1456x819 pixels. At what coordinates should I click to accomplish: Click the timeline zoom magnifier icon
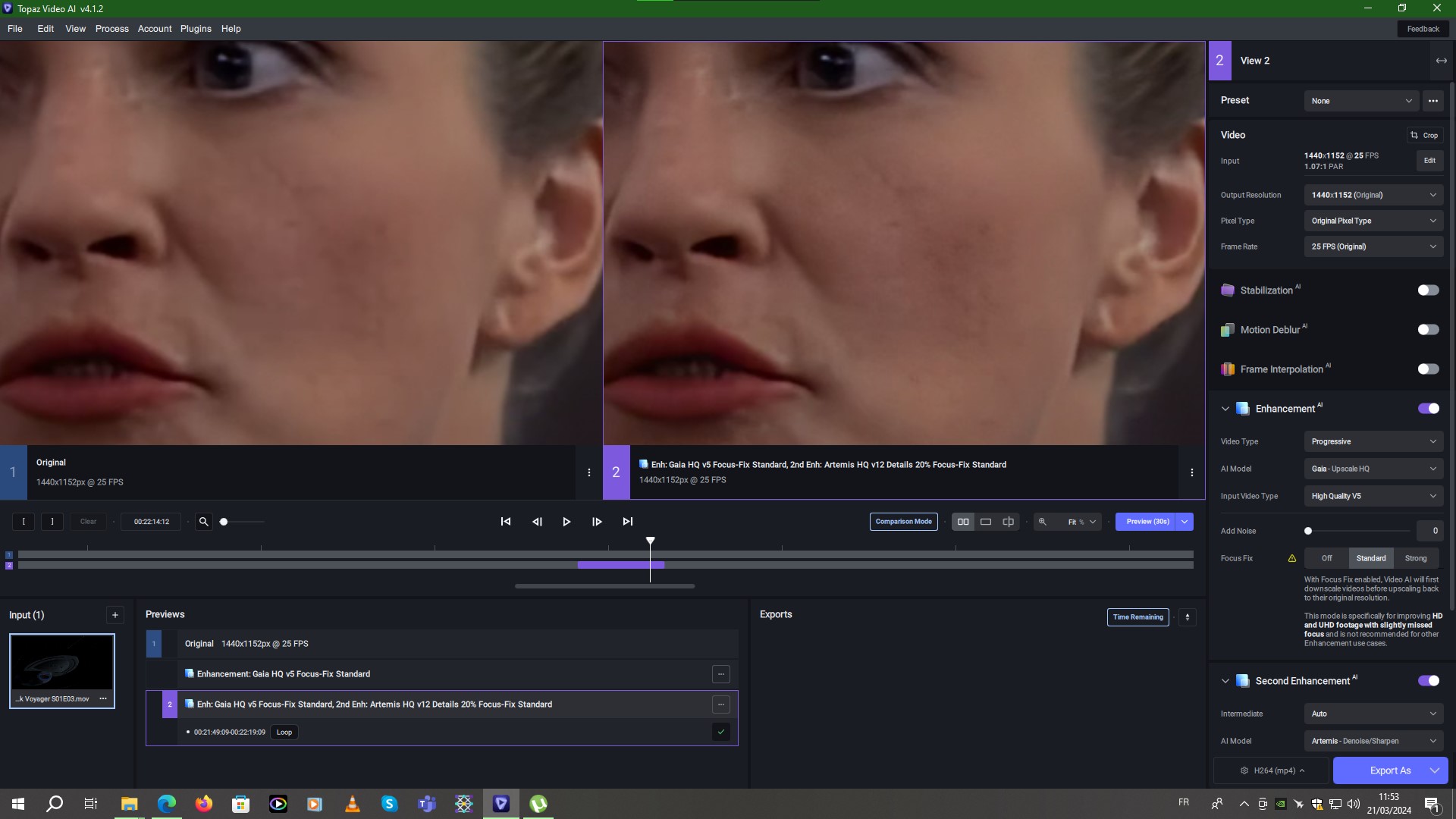point(203,522)
